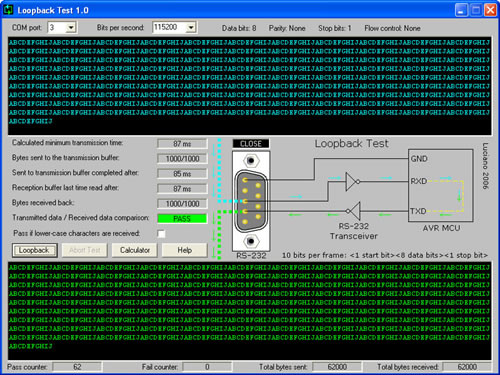Open the COM port dropdown arrow

click(x=71, y=27)
